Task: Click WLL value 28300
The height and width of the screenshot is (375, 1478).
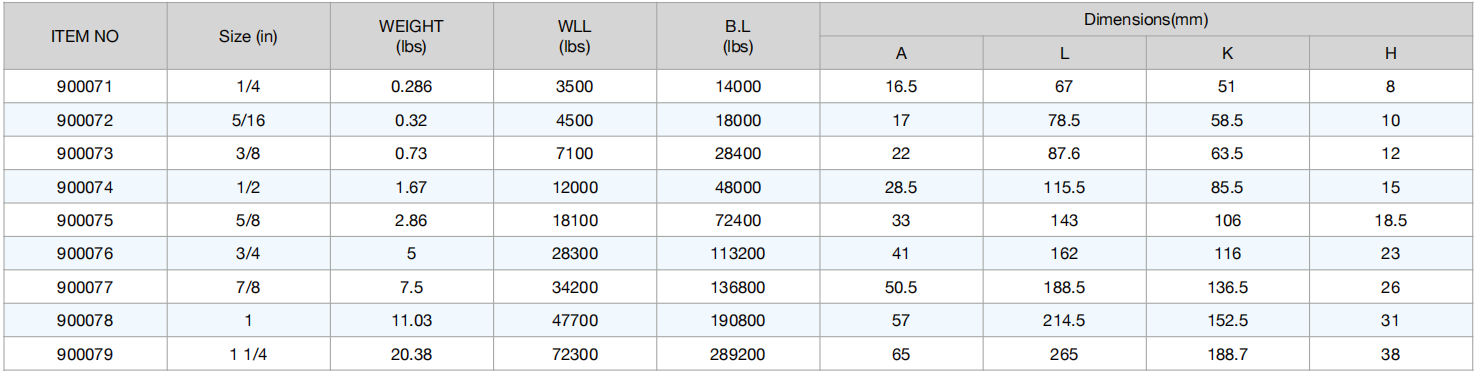Action: pyautogui.click(x=574, y=254)
